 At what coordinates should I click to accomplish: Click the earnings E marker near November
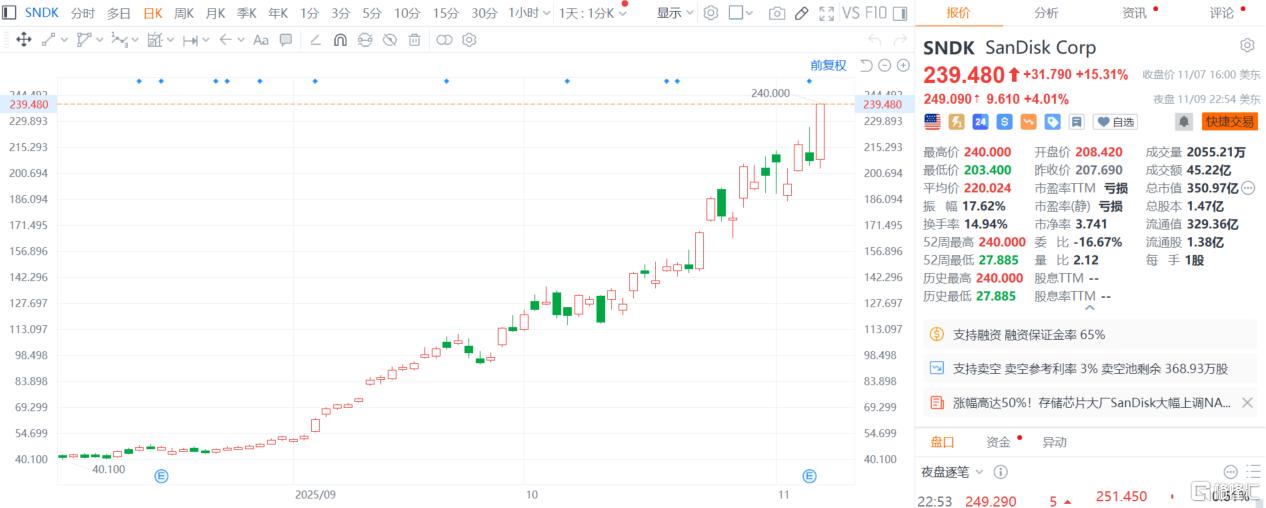810,476
